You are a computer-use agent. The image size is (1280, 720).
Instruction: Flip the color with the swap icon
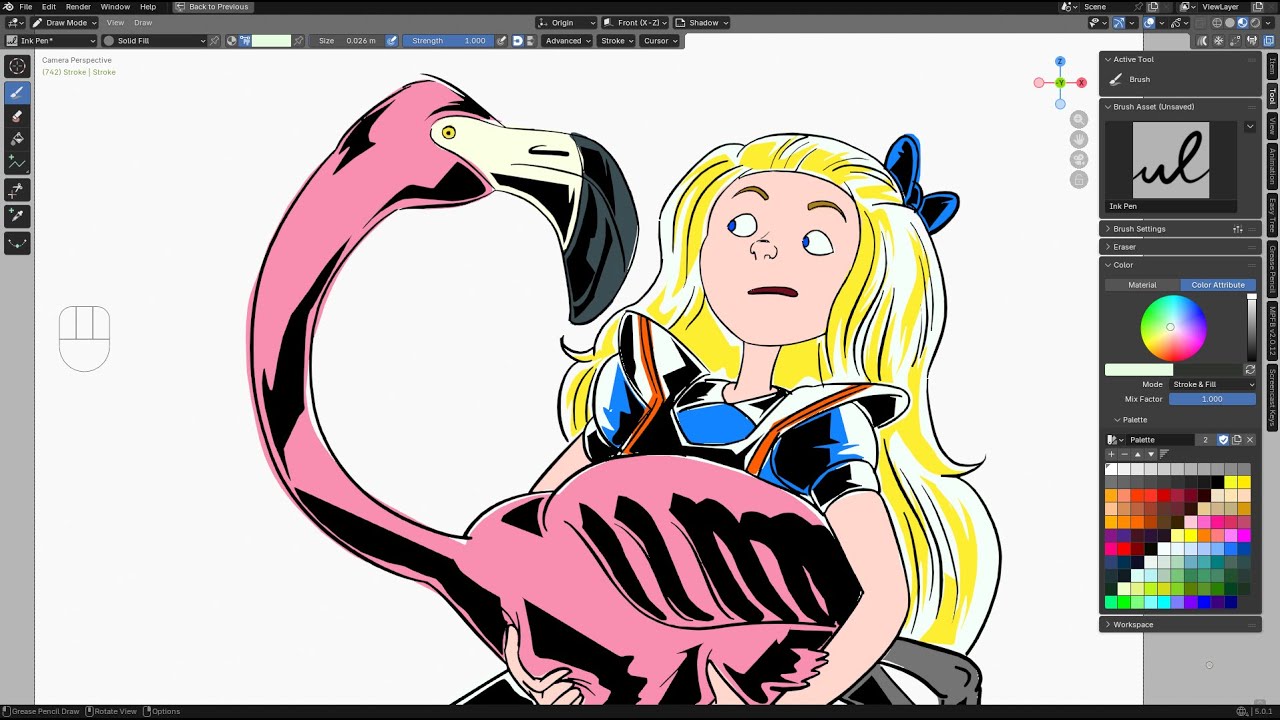1249,370
